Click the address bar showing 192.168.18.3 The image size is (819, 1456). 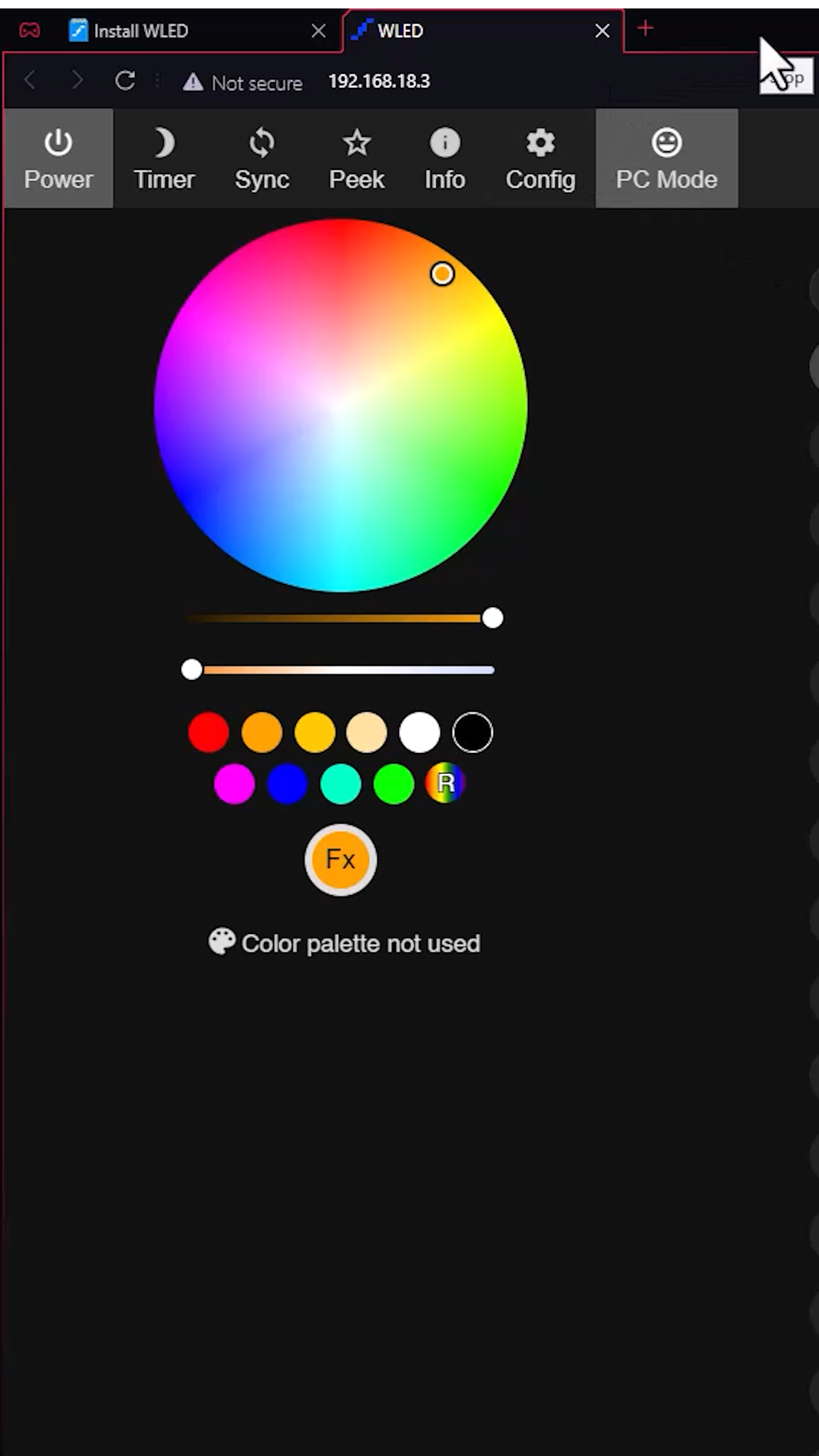[x=379, y=82]
